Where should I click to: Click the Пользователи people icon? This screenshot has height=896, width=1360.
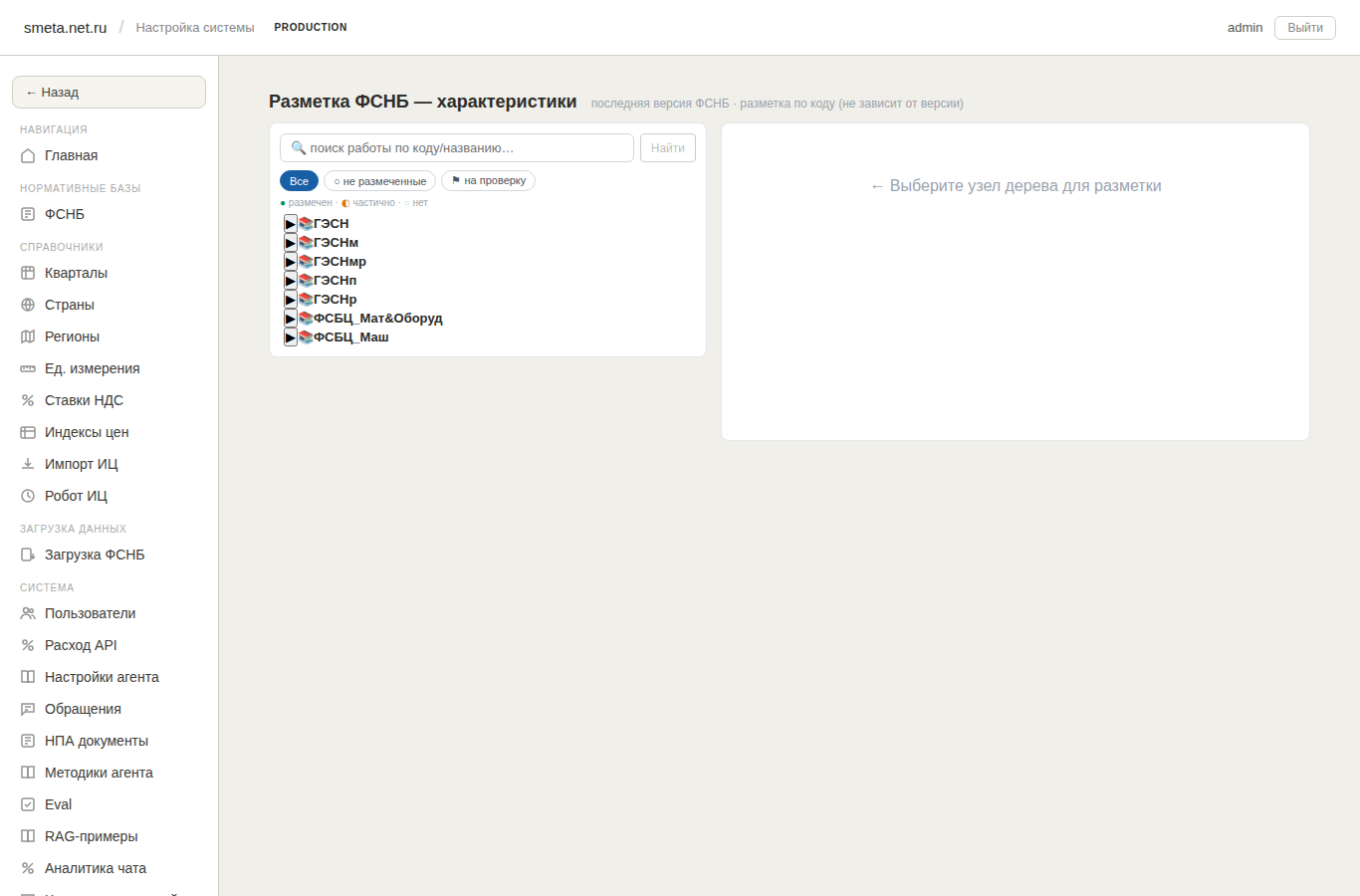[x=28, y=613]
